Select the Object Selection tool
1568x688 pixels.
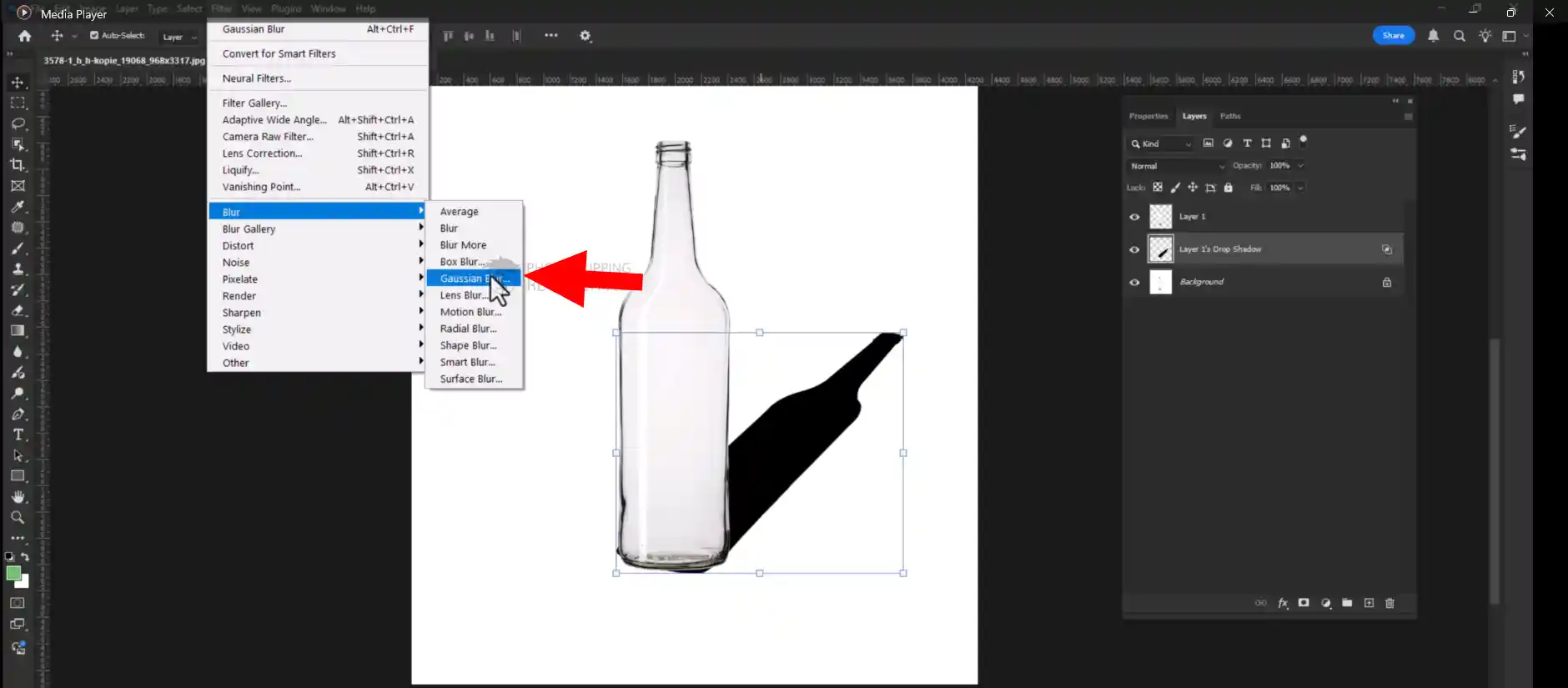point(18,144)
